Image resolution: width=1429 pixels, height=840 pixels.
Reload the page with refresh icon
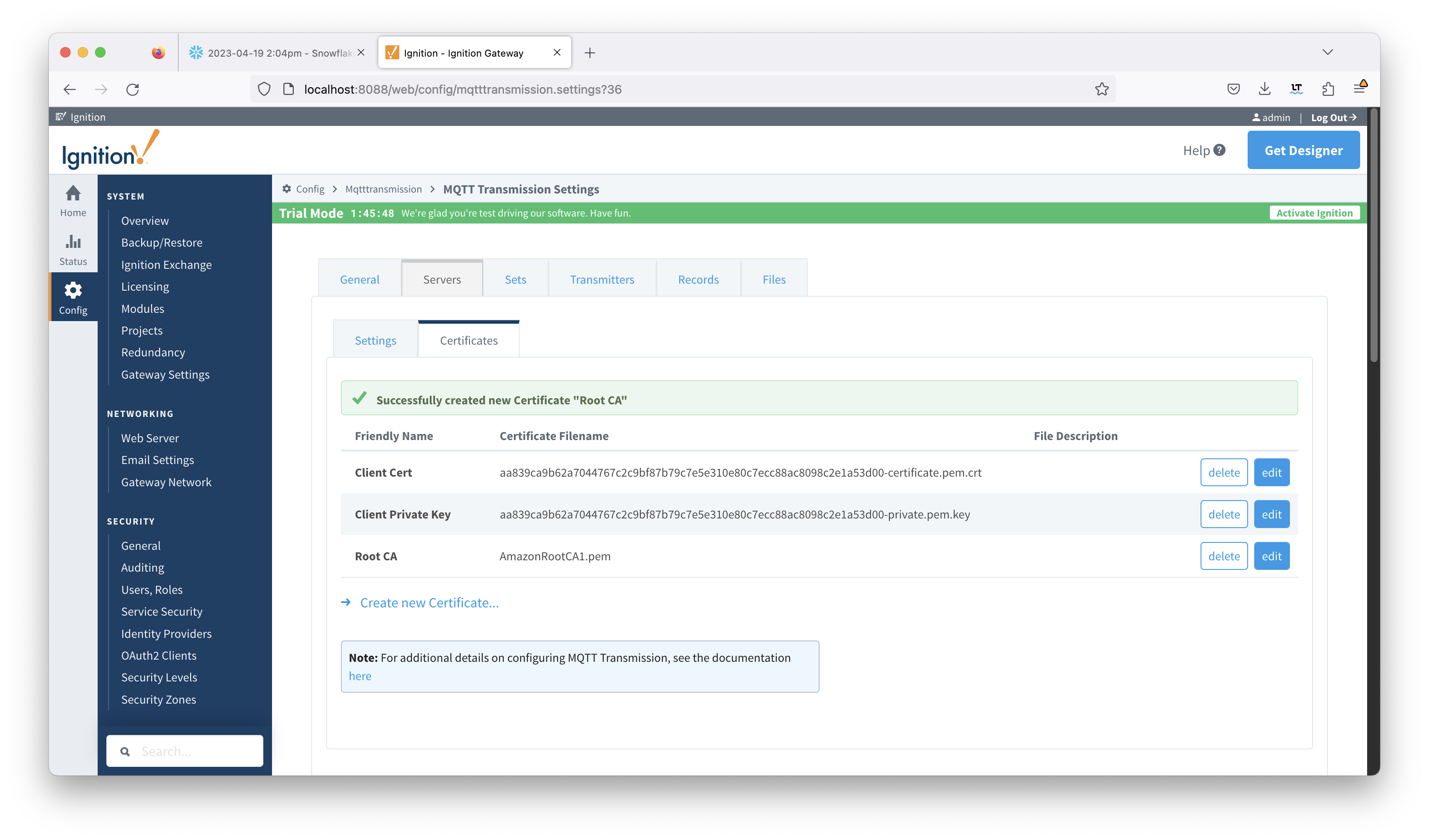133,89
